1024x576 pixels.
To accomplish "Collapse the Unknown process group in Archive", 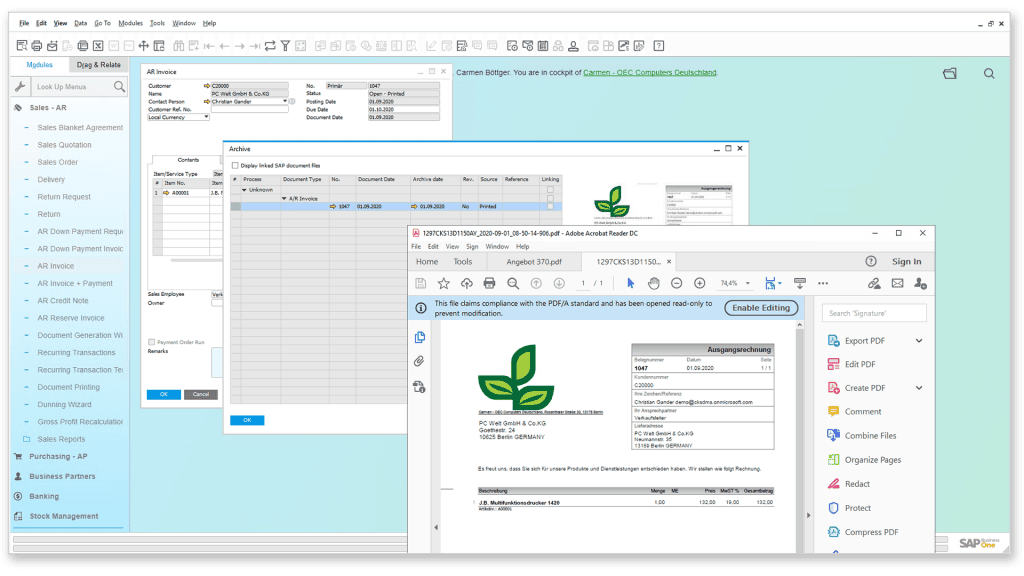I will [x=244, y=190].
